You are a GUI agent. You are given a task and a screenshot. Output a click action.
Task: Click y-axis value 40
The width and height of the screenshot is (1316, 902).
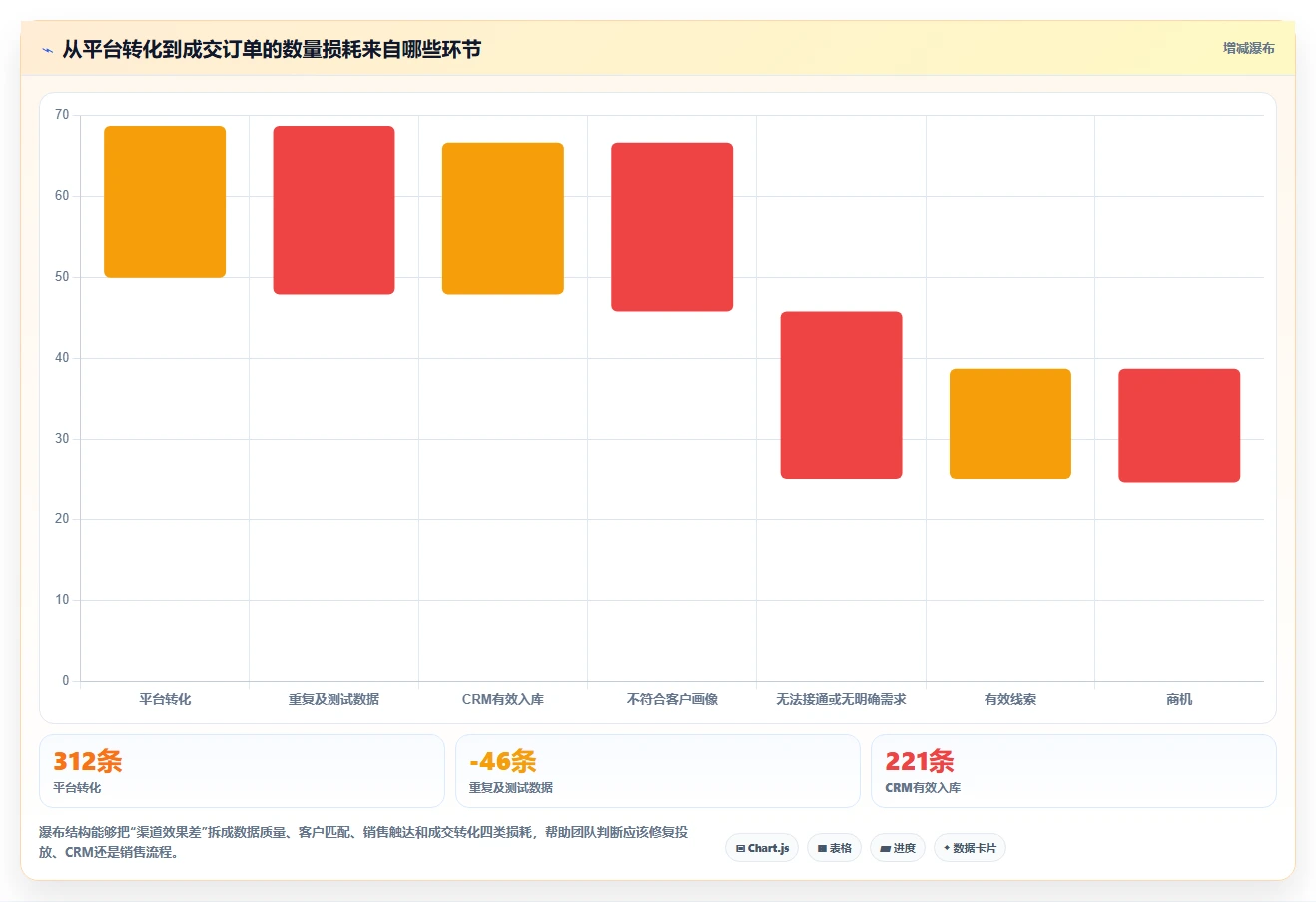pyautogui.click(x=62, y=358)
